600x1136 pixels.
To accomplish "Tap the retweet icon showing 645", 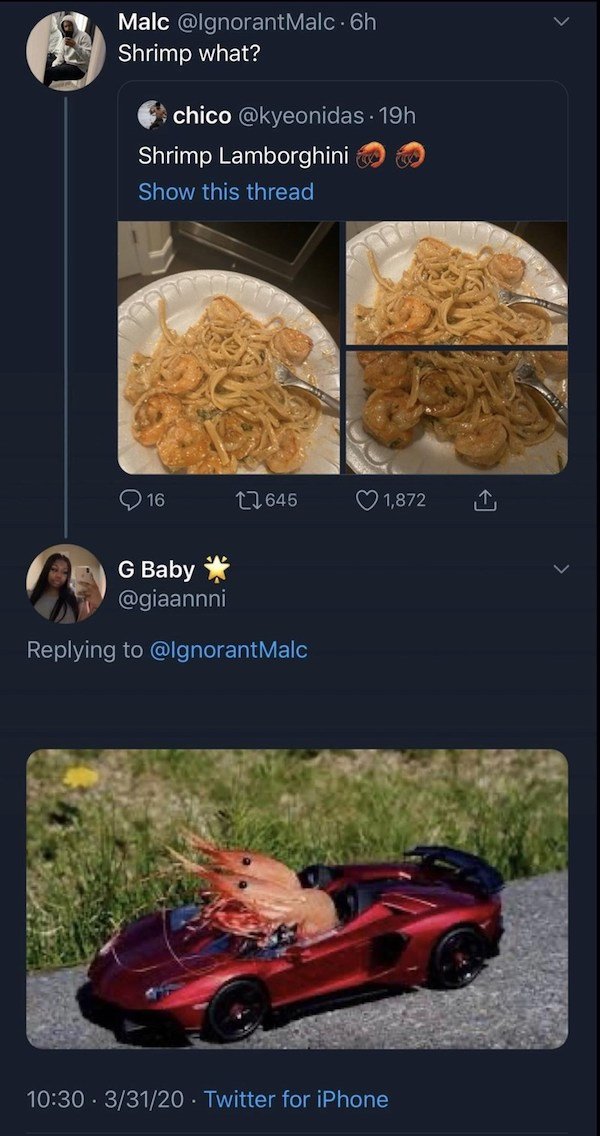I will coord(248,500).
